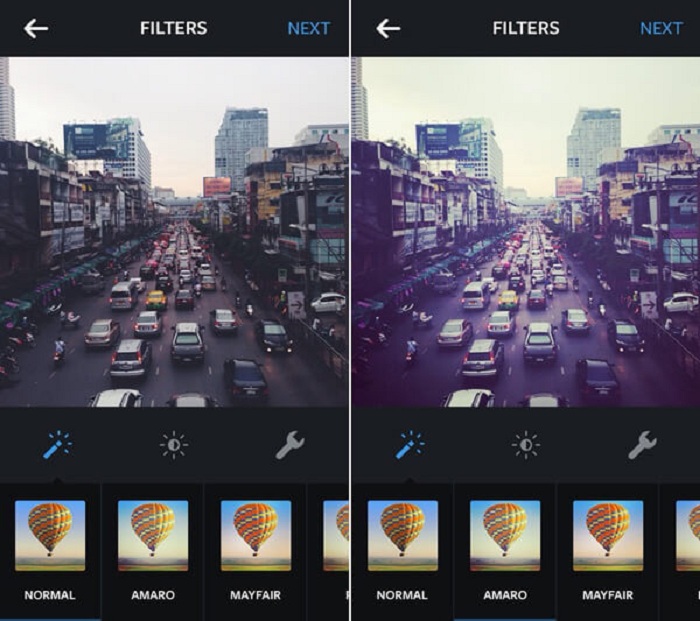Image resolution: width=700 pixels, height=621 pixels.
Task: Tap the unfiltered traffic photo preview, left screen
Action: [174, 232]
